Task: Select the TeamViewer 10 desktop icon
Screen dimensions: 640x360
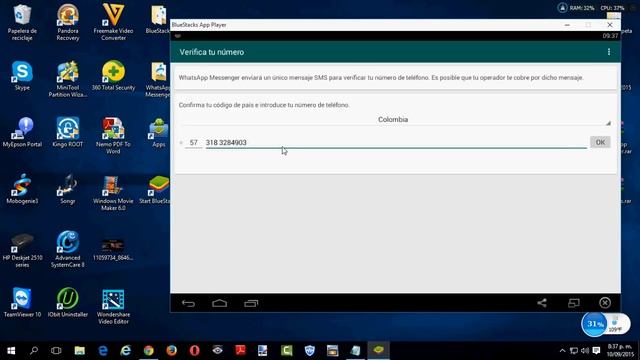Action: 22,302
